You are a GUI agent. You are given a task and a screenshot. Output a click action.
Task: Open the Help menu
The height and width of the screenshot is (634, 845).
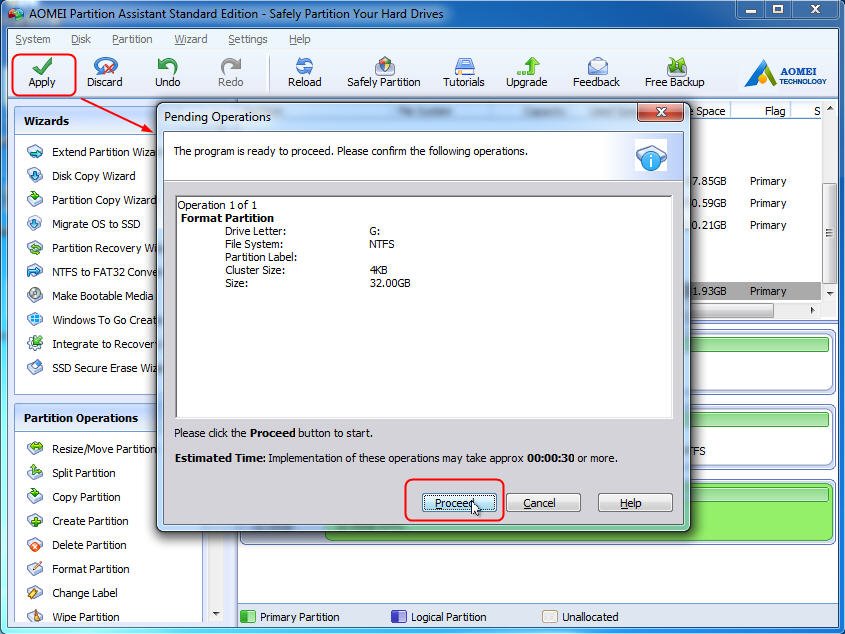300,39
